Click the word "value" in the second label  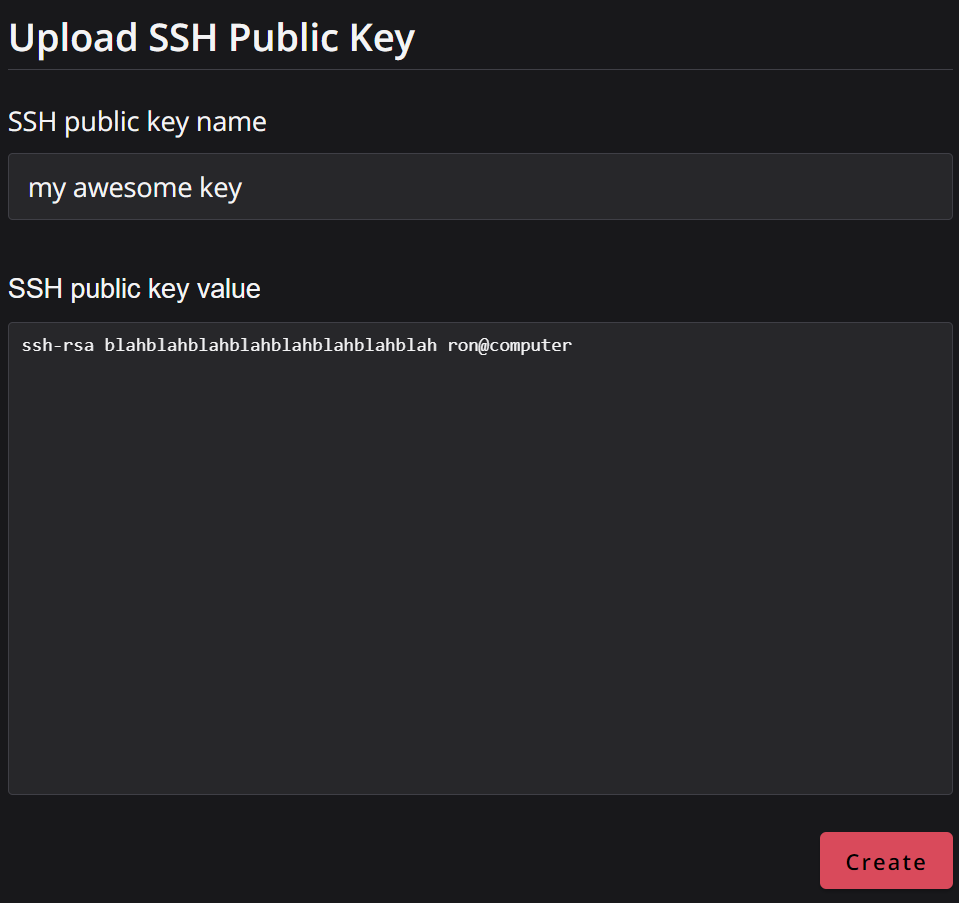pos(228,289)
